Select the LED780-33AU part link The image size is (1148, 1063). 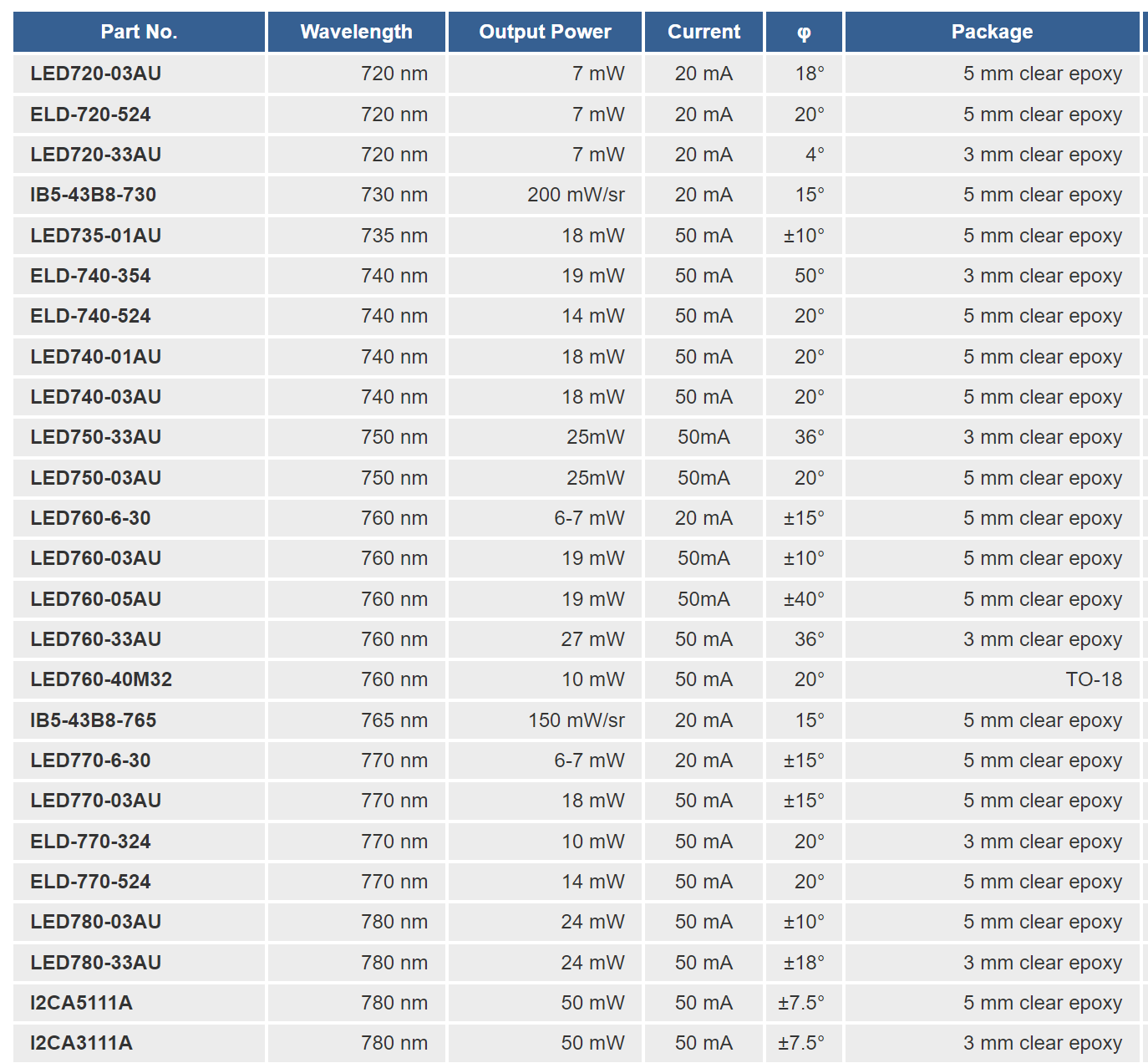[x=95, y=963]
